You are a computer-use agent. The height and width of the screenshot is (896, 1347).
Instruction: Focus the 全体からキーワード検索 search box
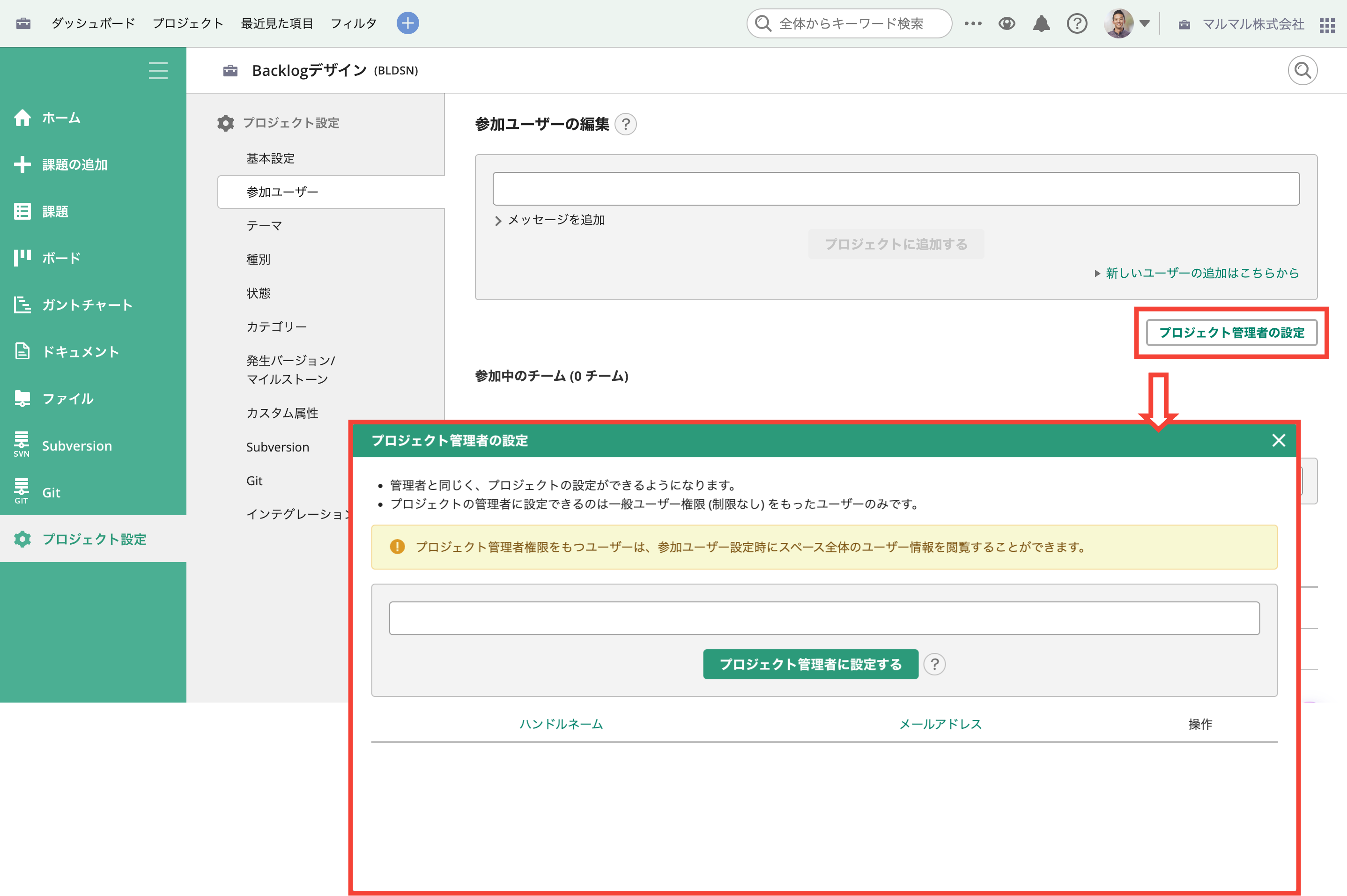point(849,23)
